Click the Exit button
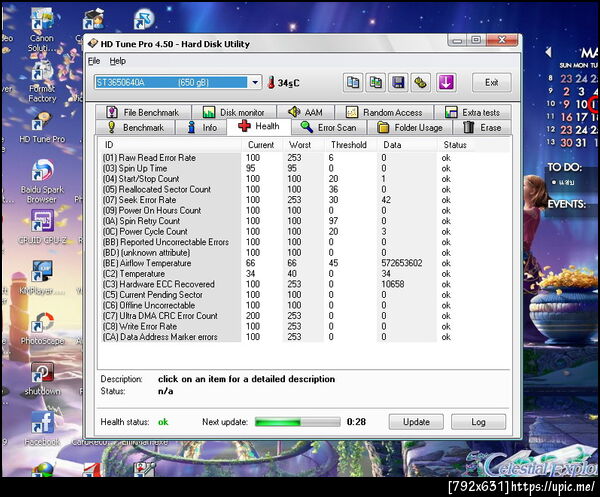 491,82
